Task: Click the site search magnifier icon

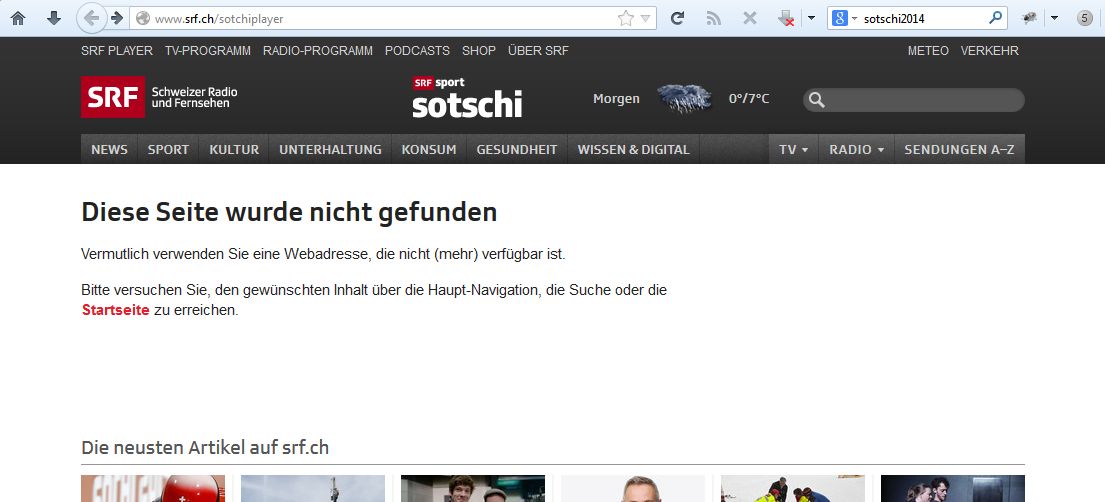Action: tap(817, 100)
